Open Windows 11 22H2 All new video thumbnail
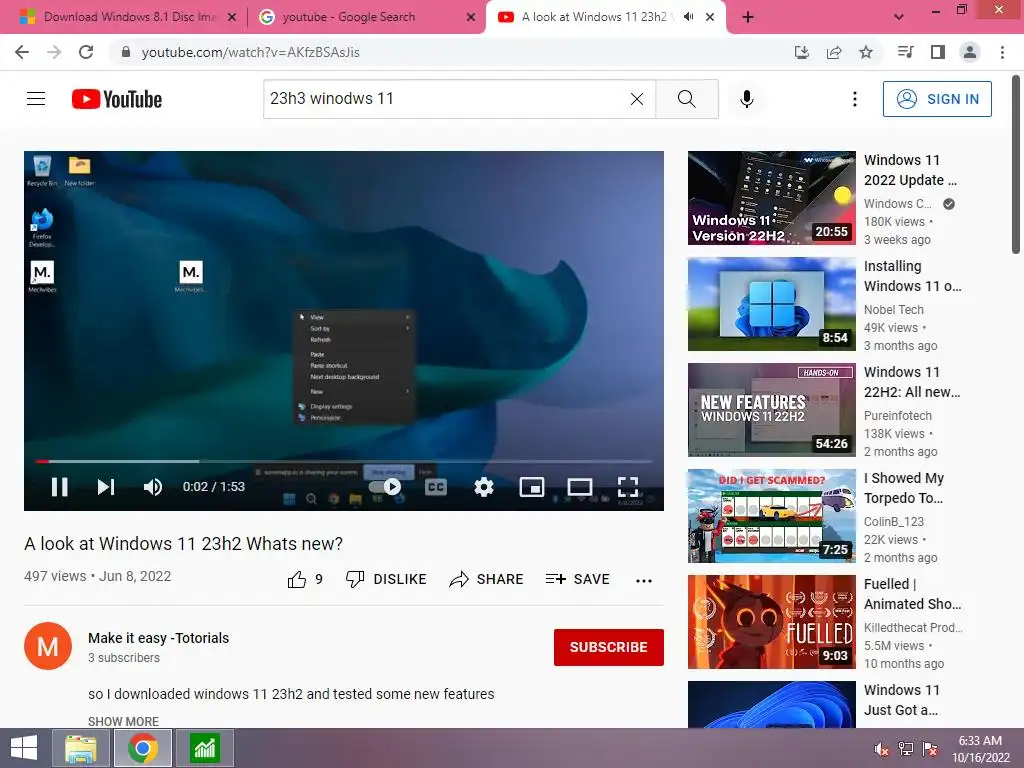The image size is (1024, 768). point(772,410)
